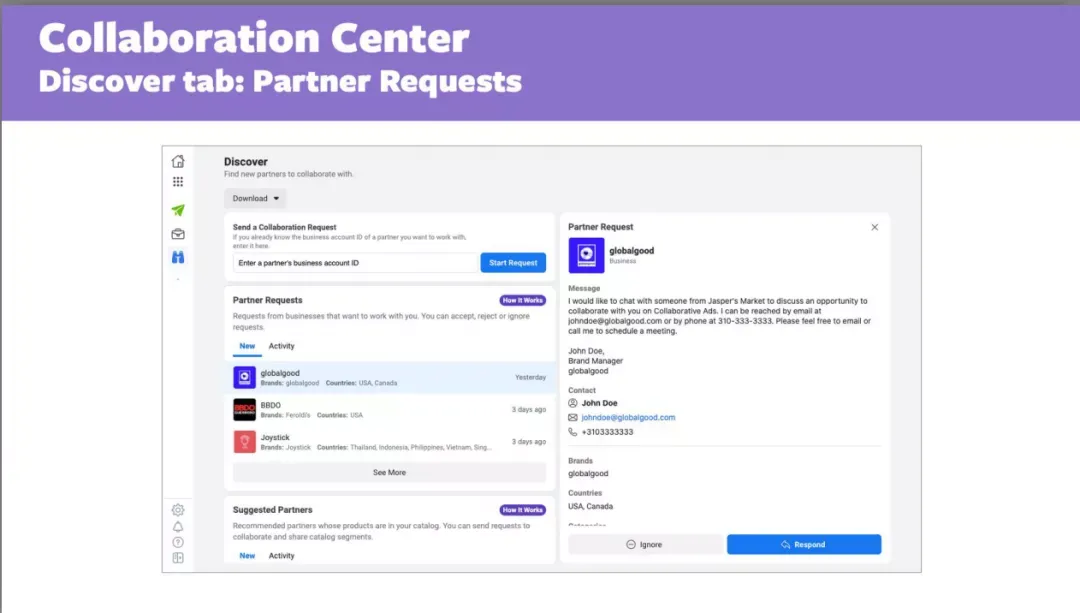This screenshot has height=613, width=1080.
Task: Focus the partner's business account ID field
Action: [x=355, y=262]
